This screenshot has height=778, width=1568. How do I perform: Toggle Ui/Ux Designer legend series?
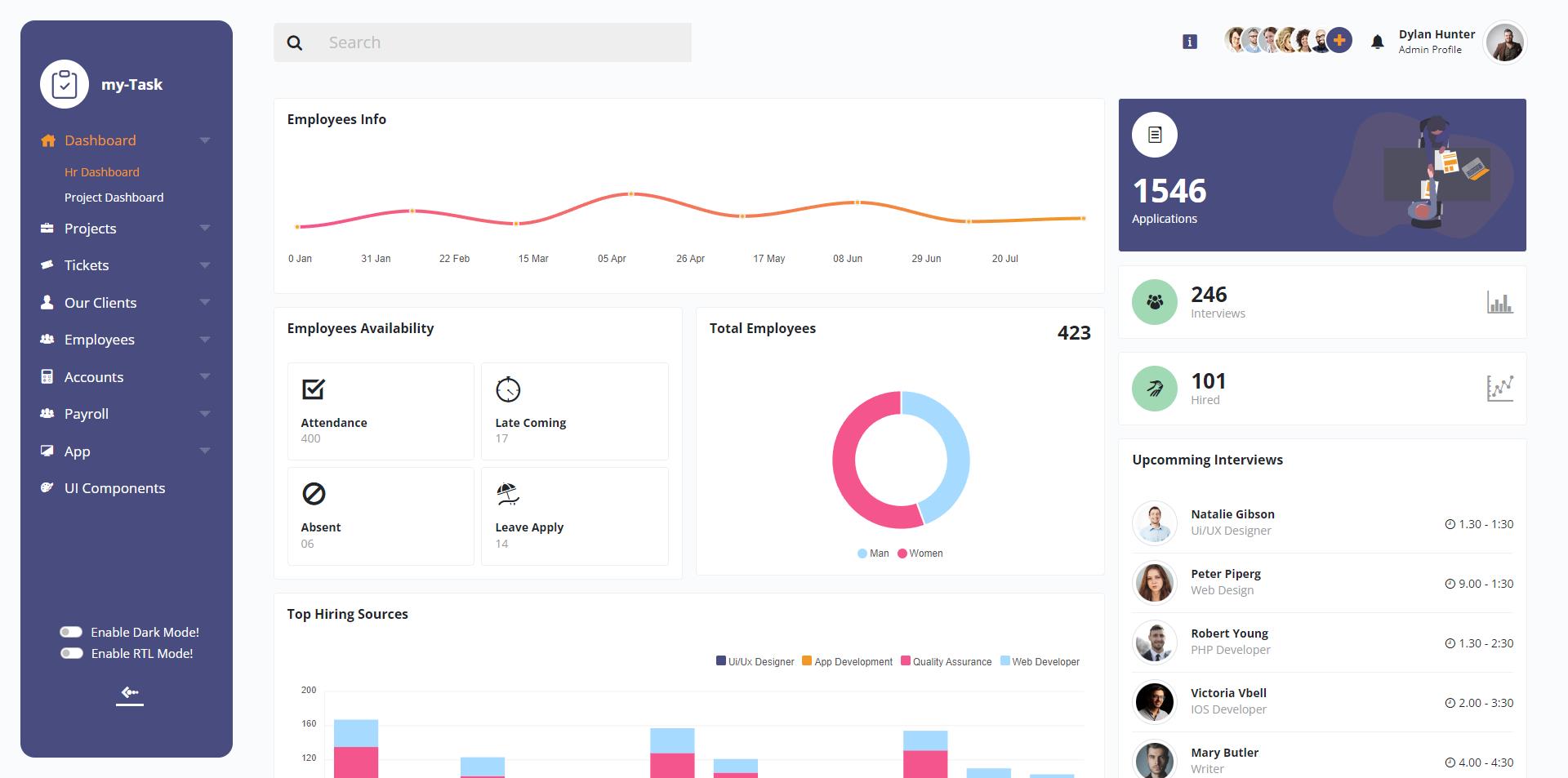[x=755, y=661]
